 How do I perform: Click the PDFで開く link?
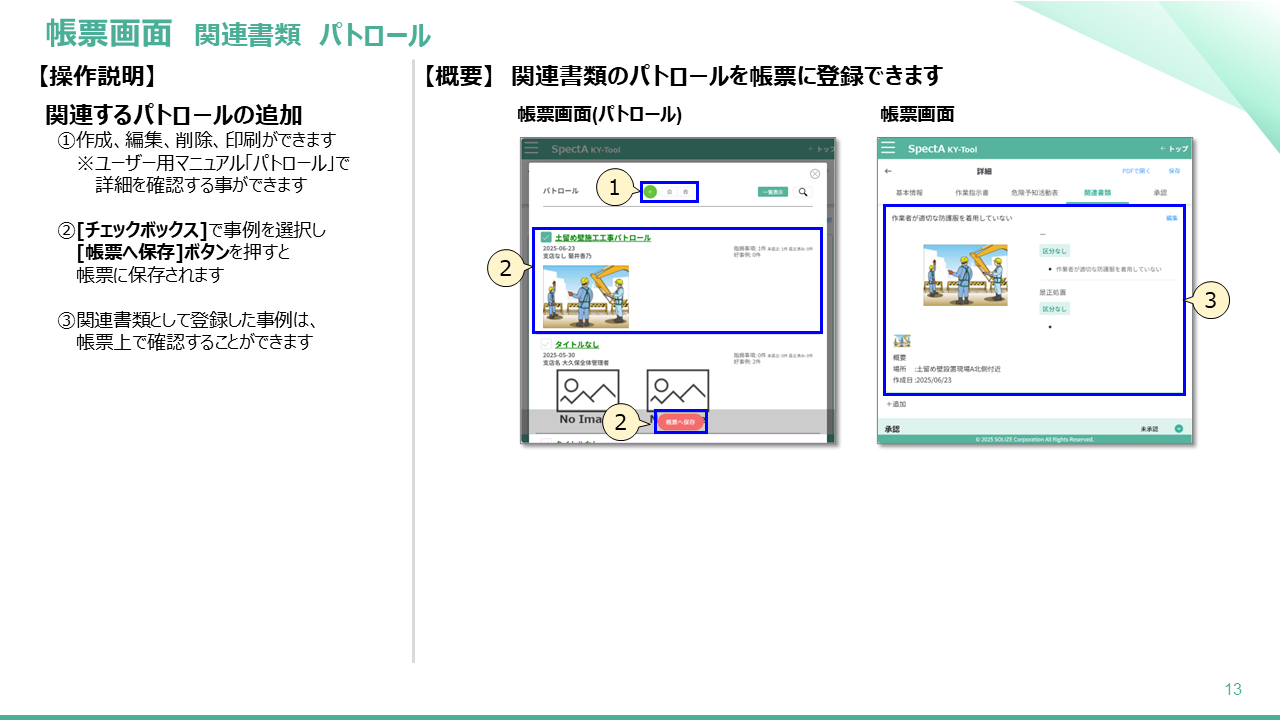[x=1136, y=171]
